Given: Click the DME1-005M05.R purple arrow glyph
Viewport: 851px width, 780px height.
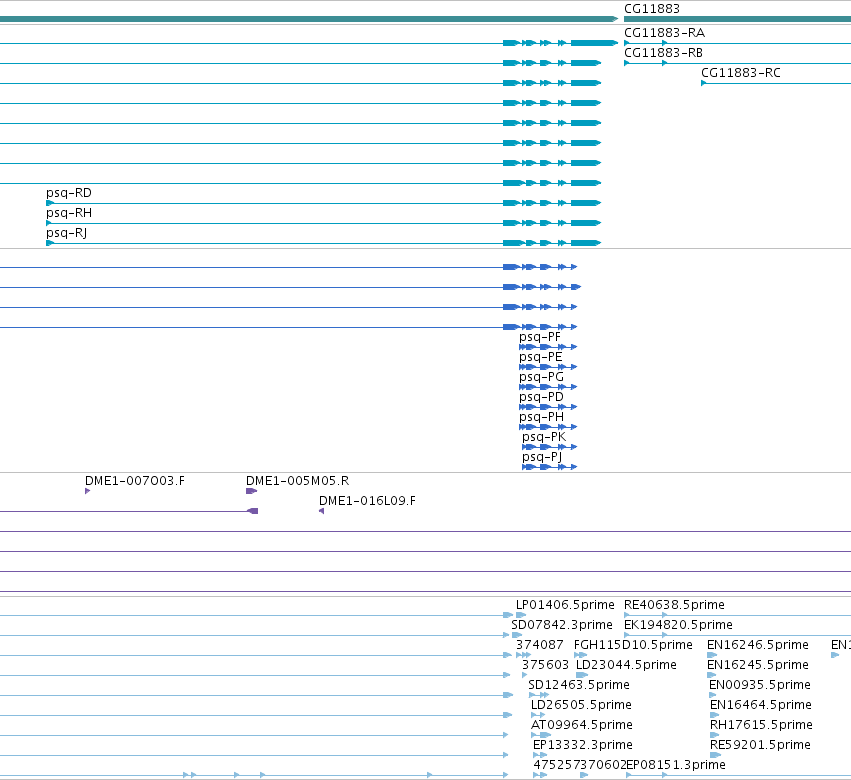Looking at the screenshot, I should point(251,491).
